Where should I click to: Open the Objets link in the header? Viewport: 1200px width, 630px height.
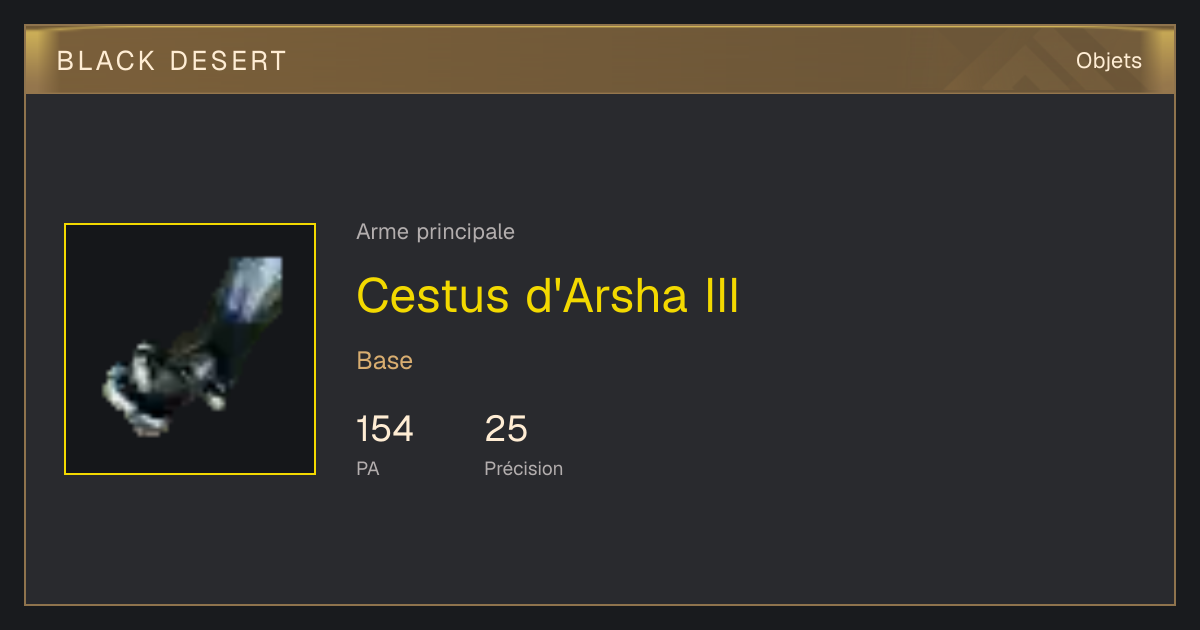(1109, 61)
